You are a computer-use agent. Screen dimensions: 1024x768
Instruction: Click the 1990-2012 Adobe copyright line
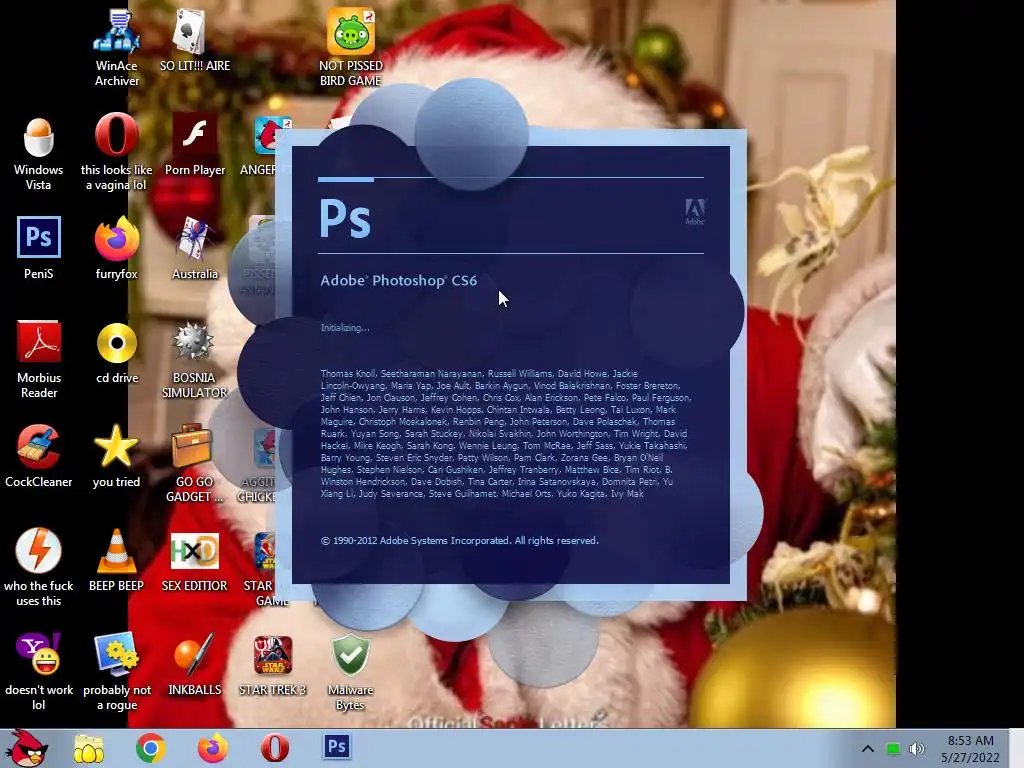(460, 541)
